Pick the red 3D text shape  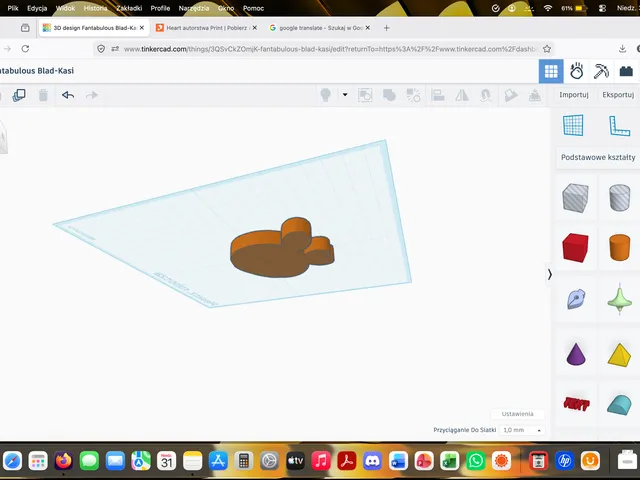[x=576, y=404]
